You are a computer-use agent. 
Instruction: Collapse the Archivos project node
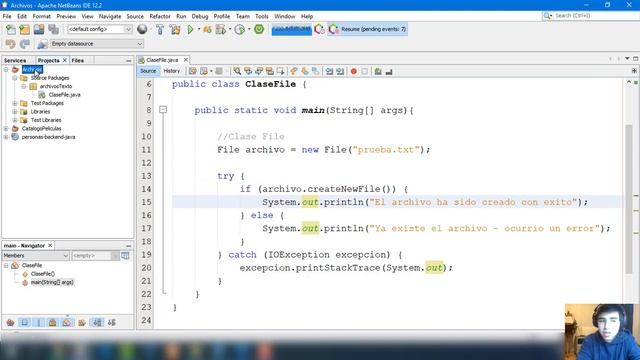[6, 69]
